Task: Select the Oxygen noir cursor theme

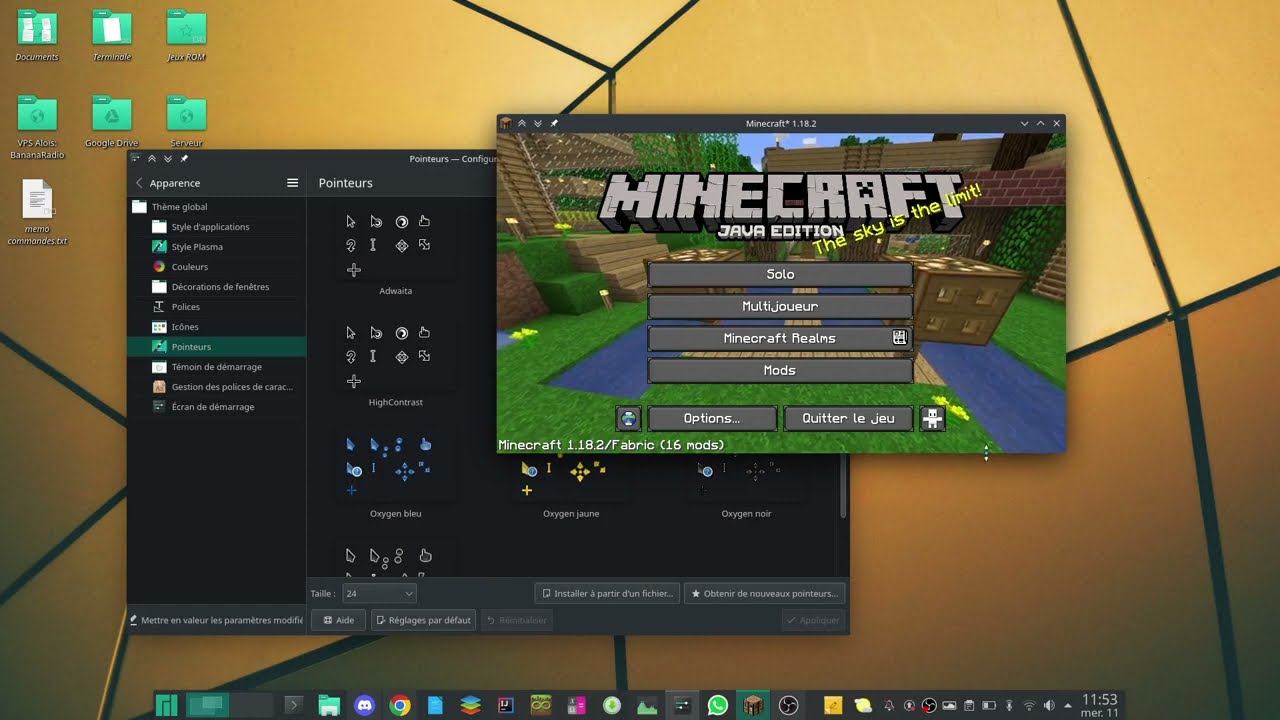Action: click(x=746, y=484)
